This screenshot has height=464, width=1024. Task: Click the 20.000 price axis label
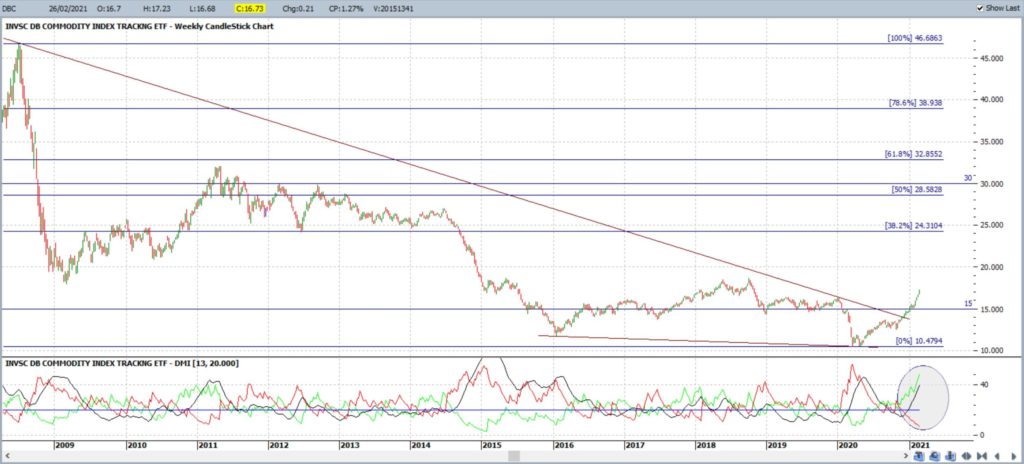[x=991, y=267]
